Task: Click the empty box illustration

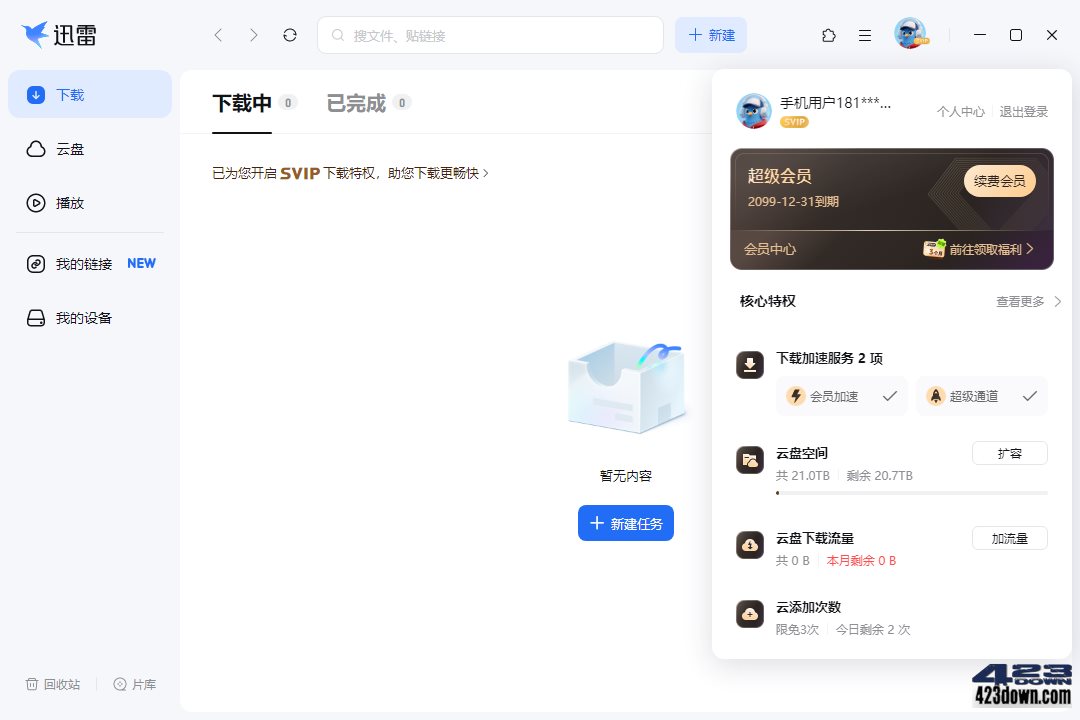Action: 625,387
